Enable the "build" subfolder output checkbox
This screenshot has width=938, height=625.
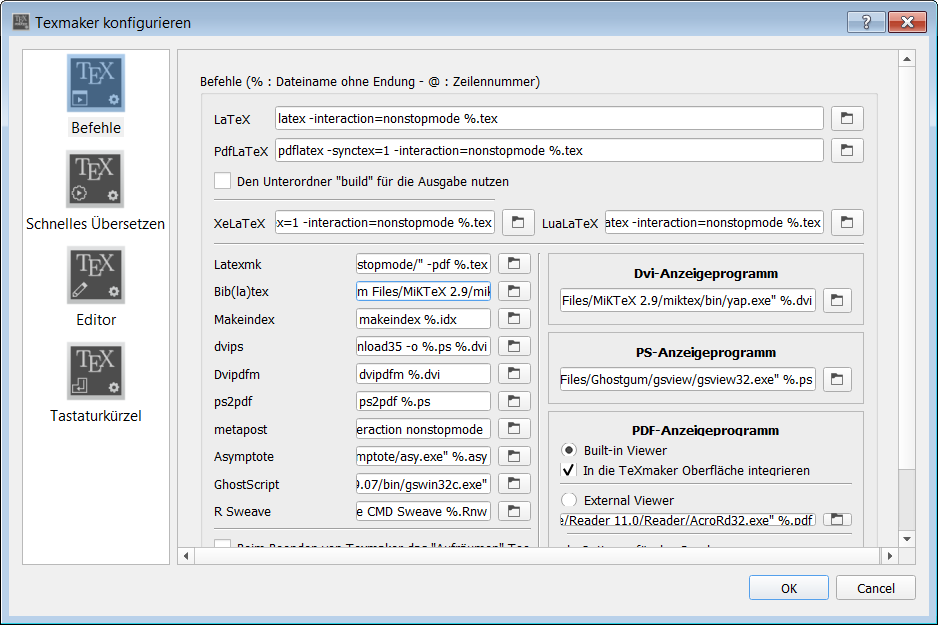(x=223, y=181)
